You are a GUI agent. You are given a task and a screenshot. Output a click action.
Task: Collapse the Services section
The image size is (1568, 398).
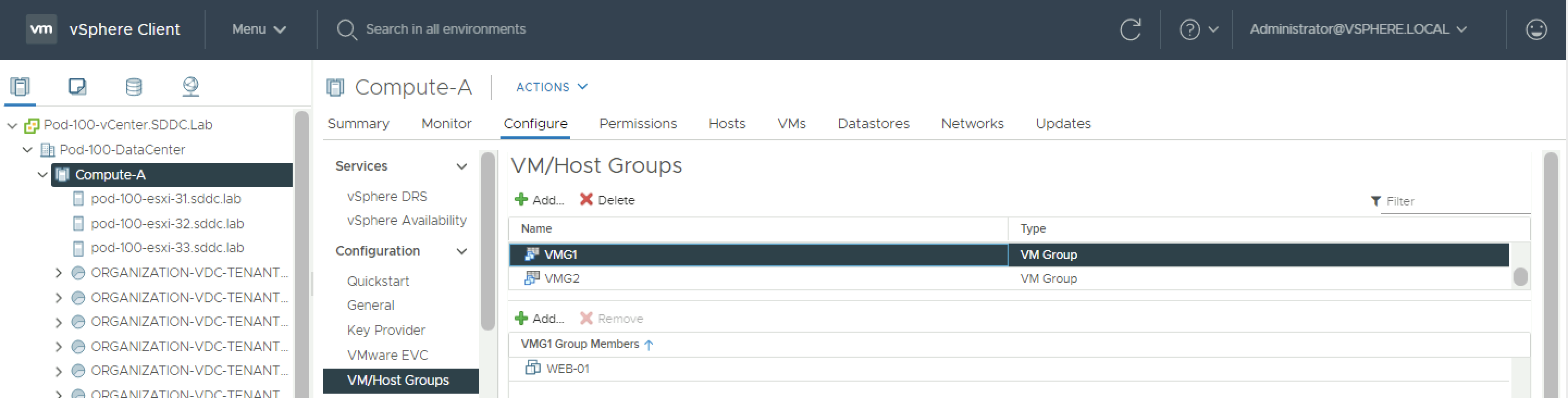[x=461, y=166]
